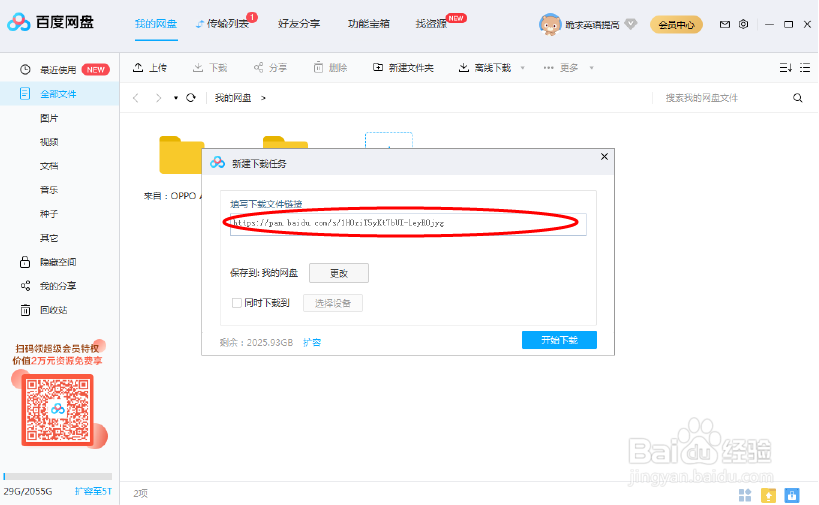Open the 功能宝箱 tab
The image size is (819, 505).
click(369, 24)
